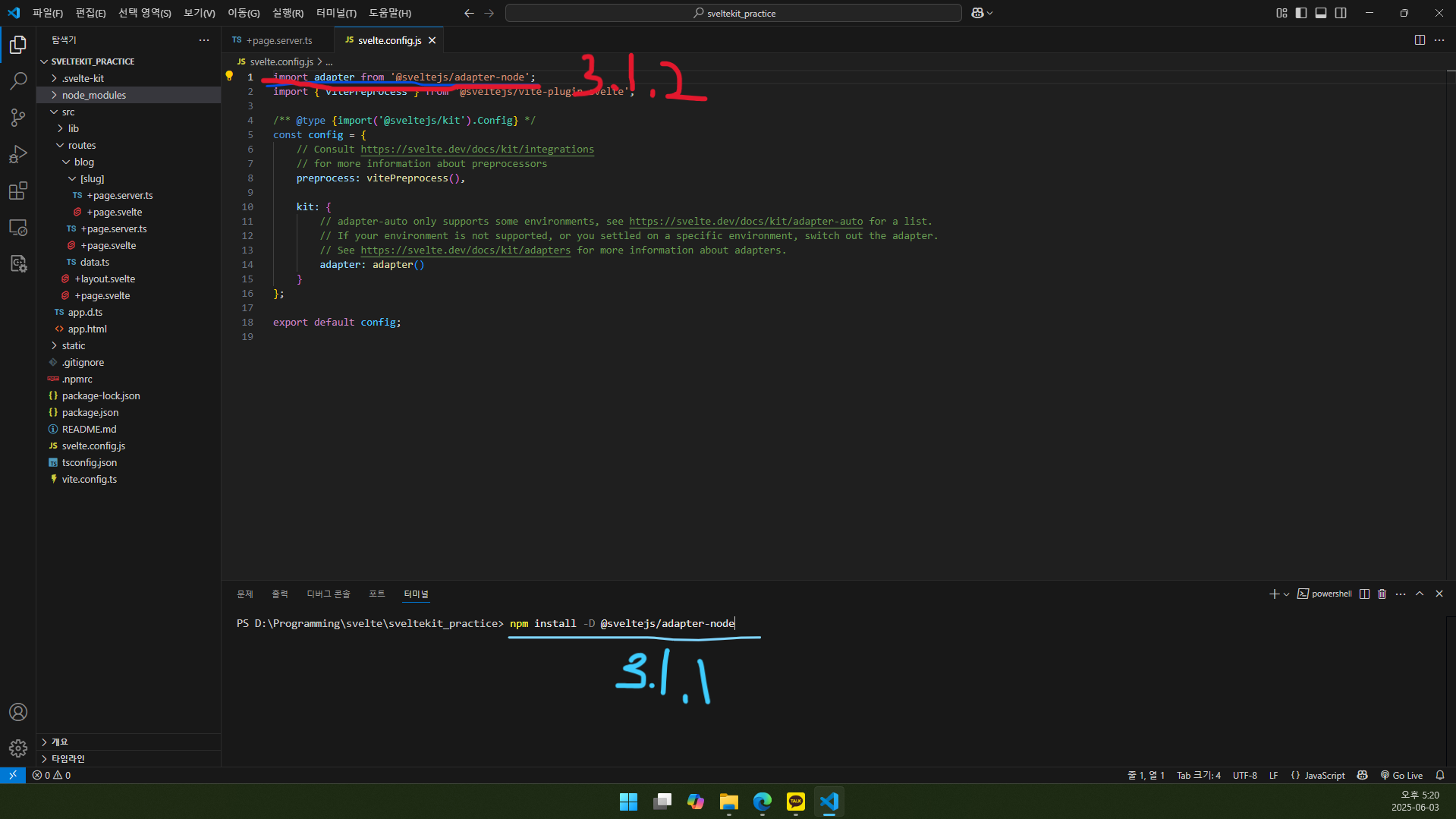The image size is (1456, 819).
Task: Collapse the [slug] folder
Action: click(x=129, y=178)
